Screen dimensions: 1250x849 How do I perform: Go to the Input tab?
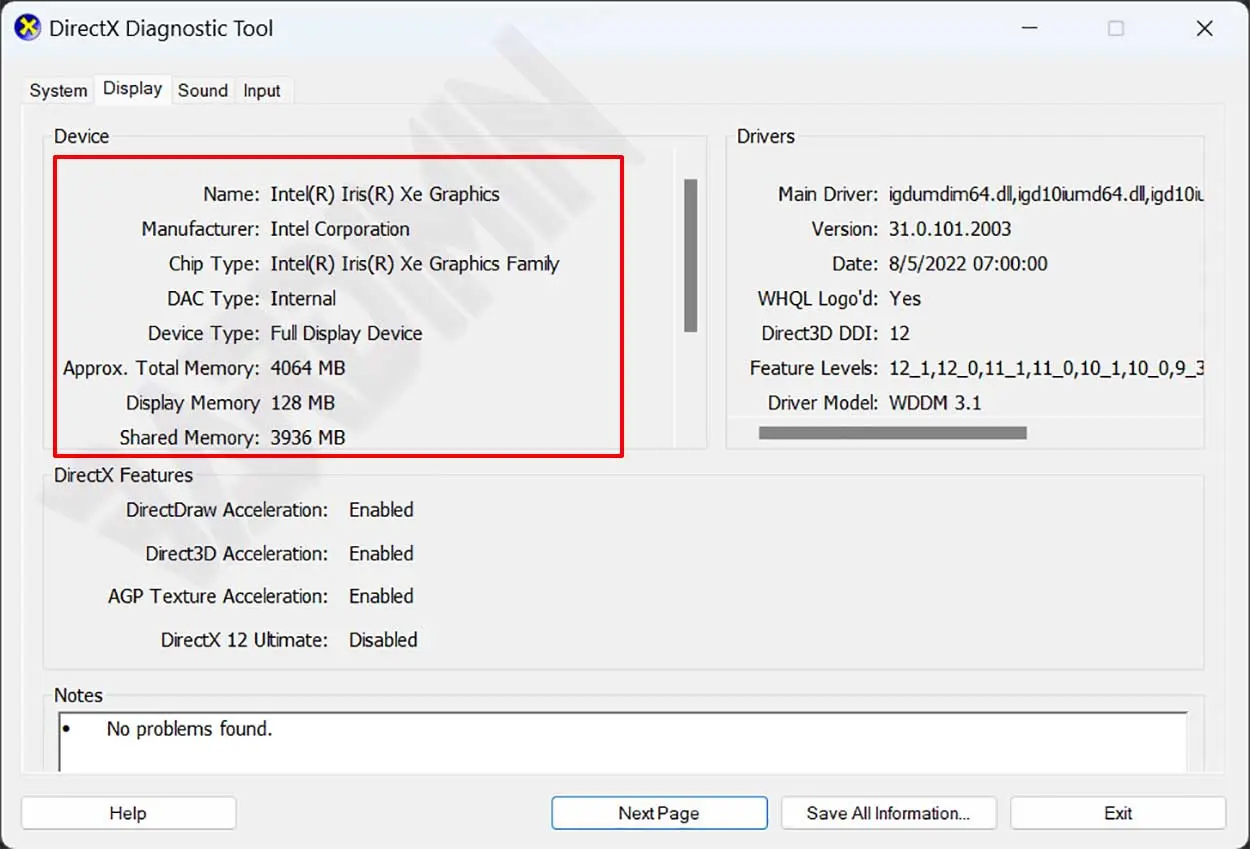tap(262, 91)
